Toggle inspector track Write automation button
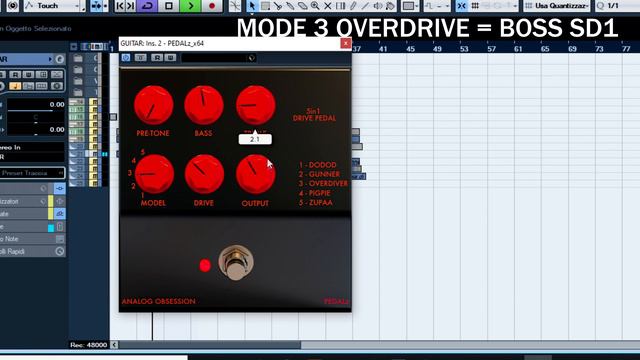The width and height of the screenshot is (640, 360). point(28,75)
